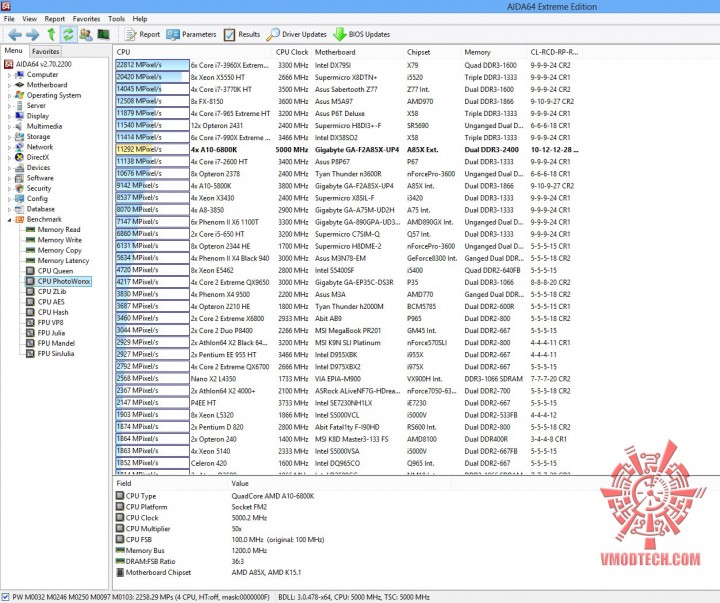This screenshot has height=603, width=720.
Task: Select the FPU Mandel benchmark icon
Action: [x=30, y=343]
